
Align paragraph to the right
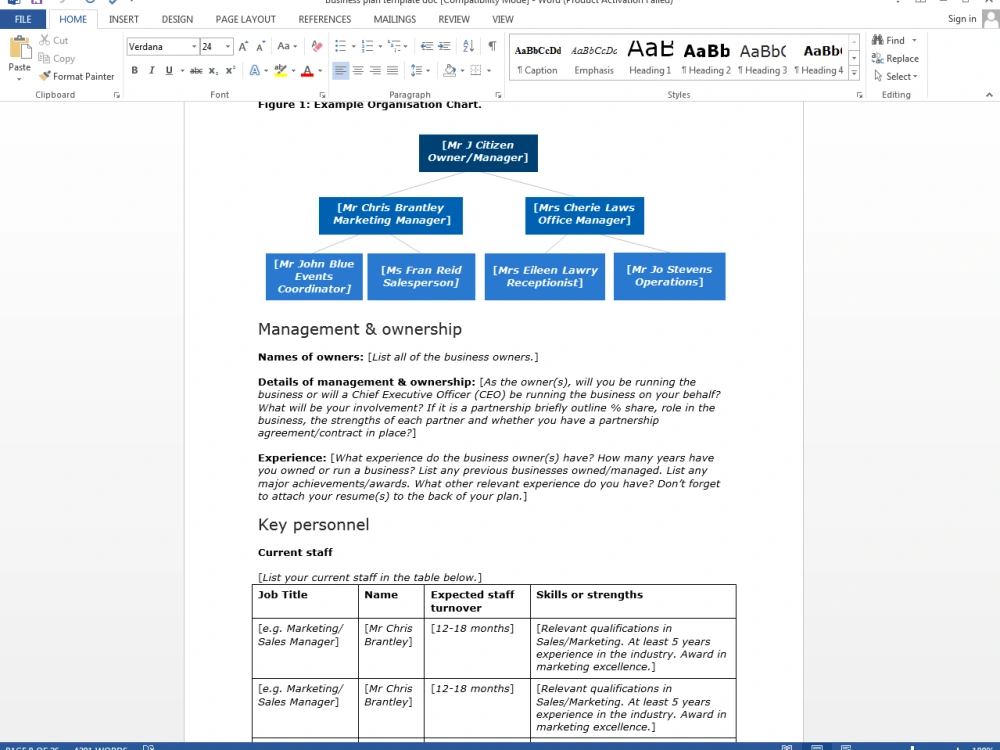click(x=375, y=70)
